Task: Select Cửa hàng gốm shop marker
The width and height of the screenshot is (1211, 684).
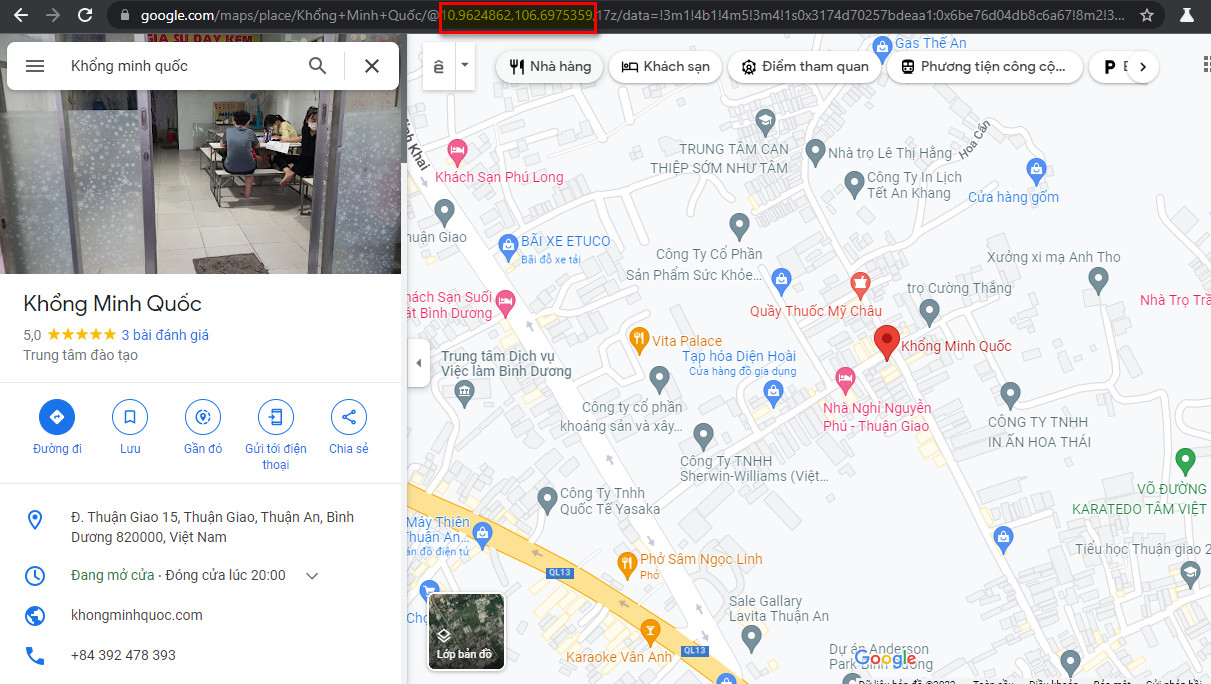Action: pos(1037,169)
